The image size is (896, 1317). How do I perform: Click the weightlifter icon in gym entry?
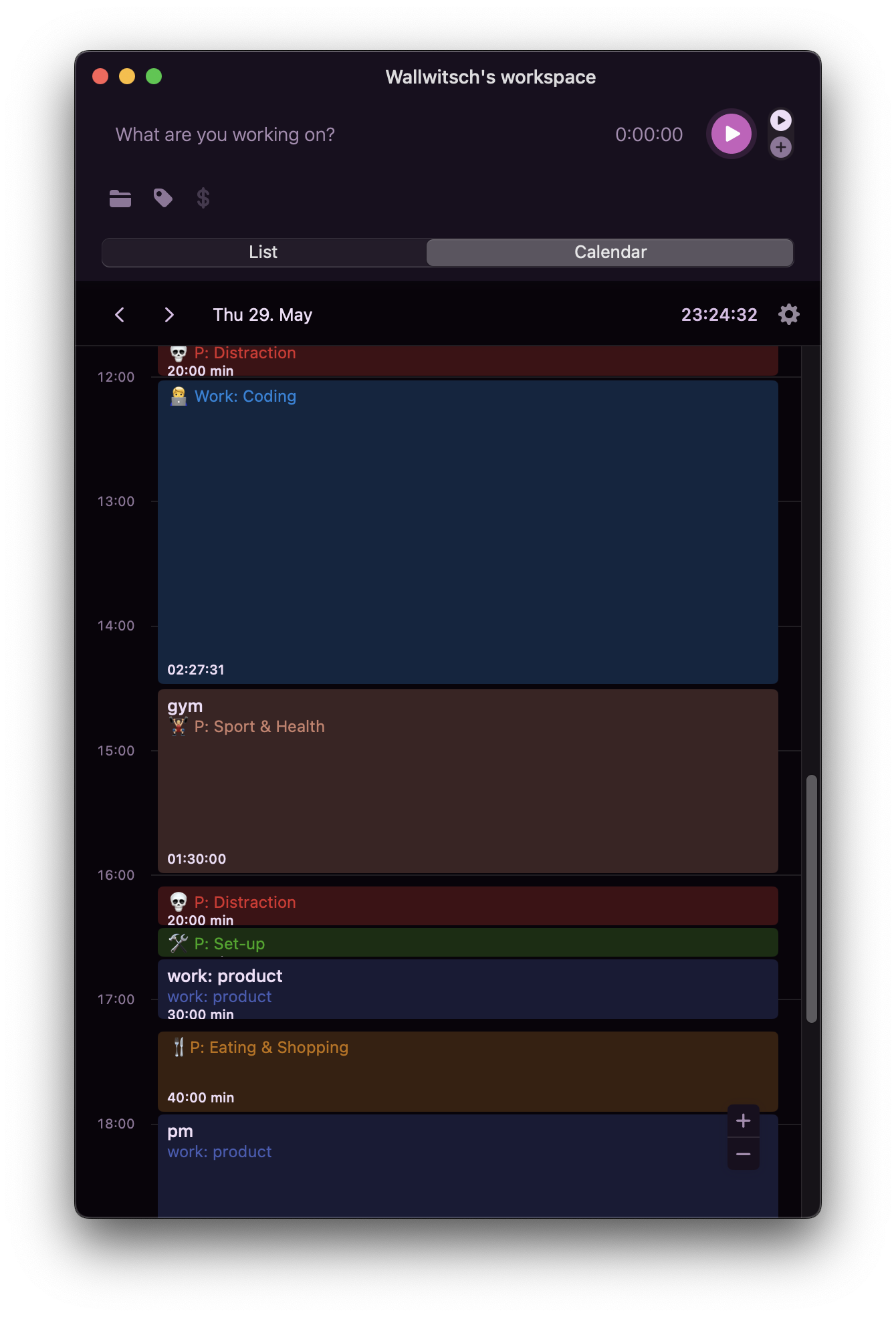[179, 726]
